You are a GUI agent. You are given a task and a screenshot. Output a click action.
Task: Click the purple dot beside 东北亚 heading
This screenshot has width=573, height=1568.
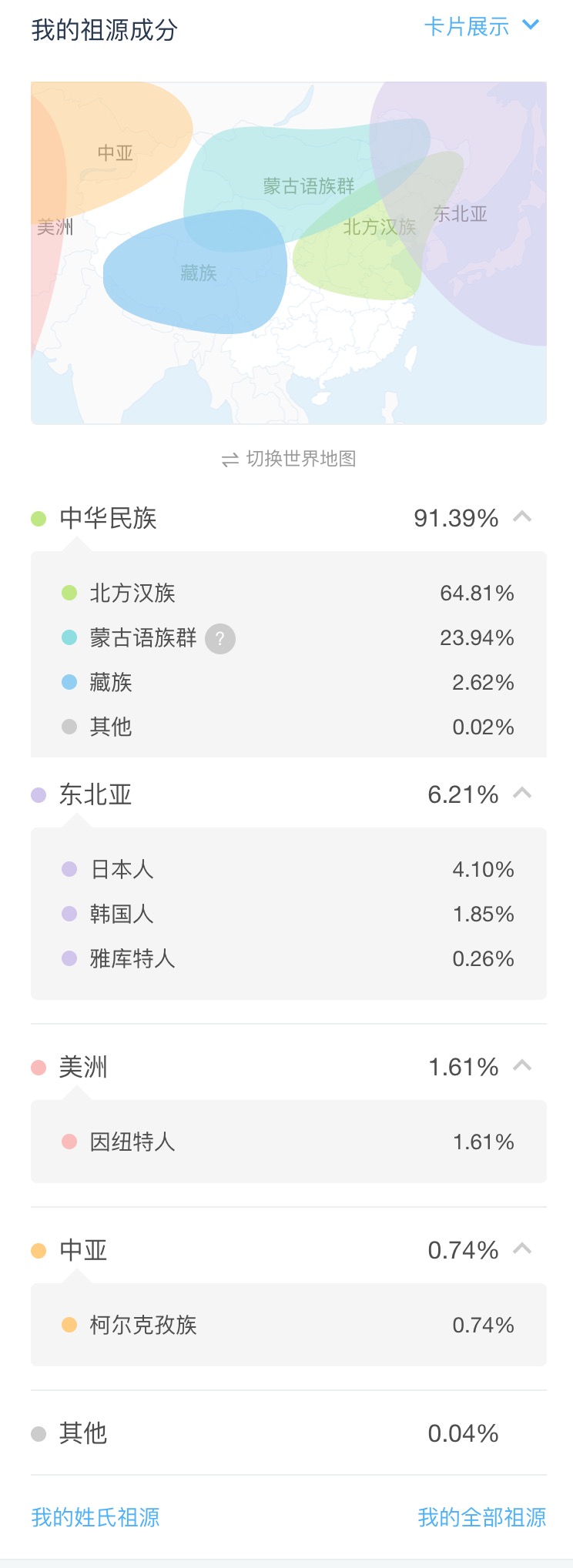pyautogui.click(x=39, y=795)
